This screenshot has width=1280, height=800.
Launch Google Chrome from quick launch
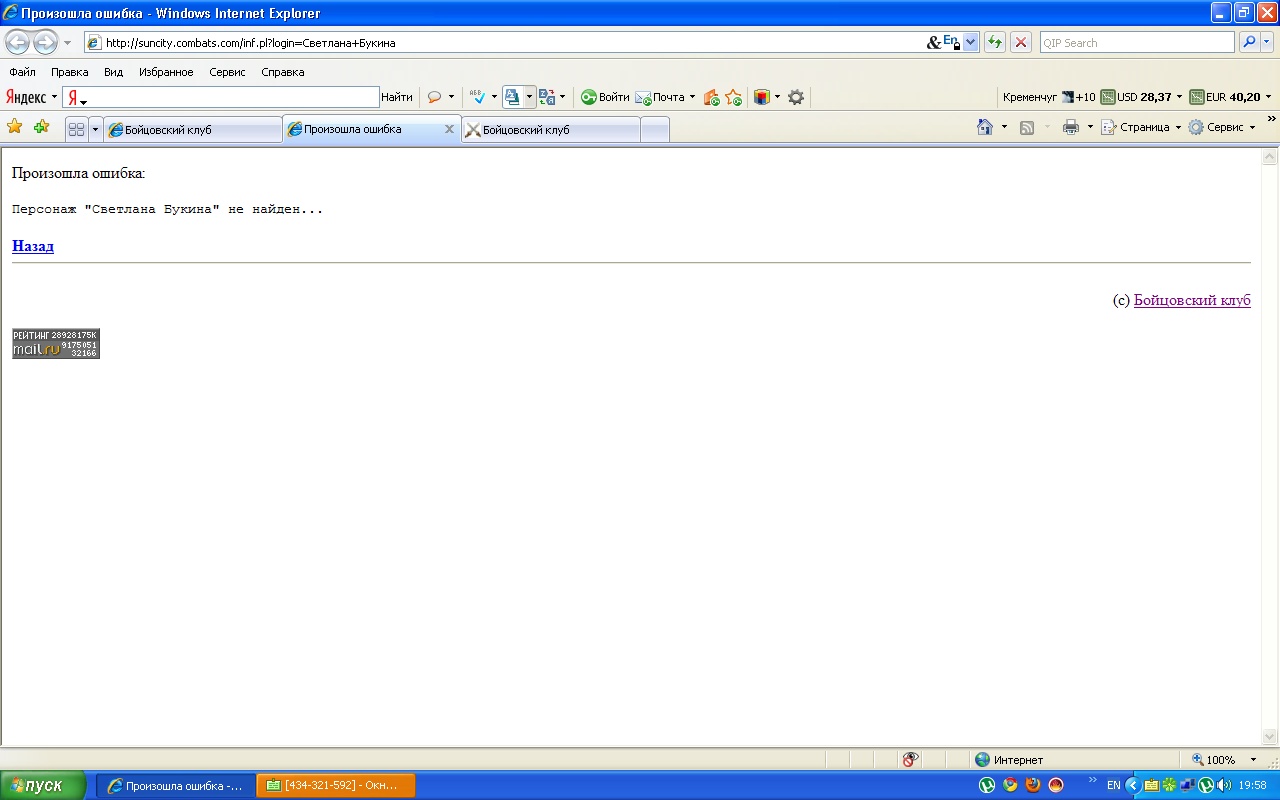(x=1010, y=785)
